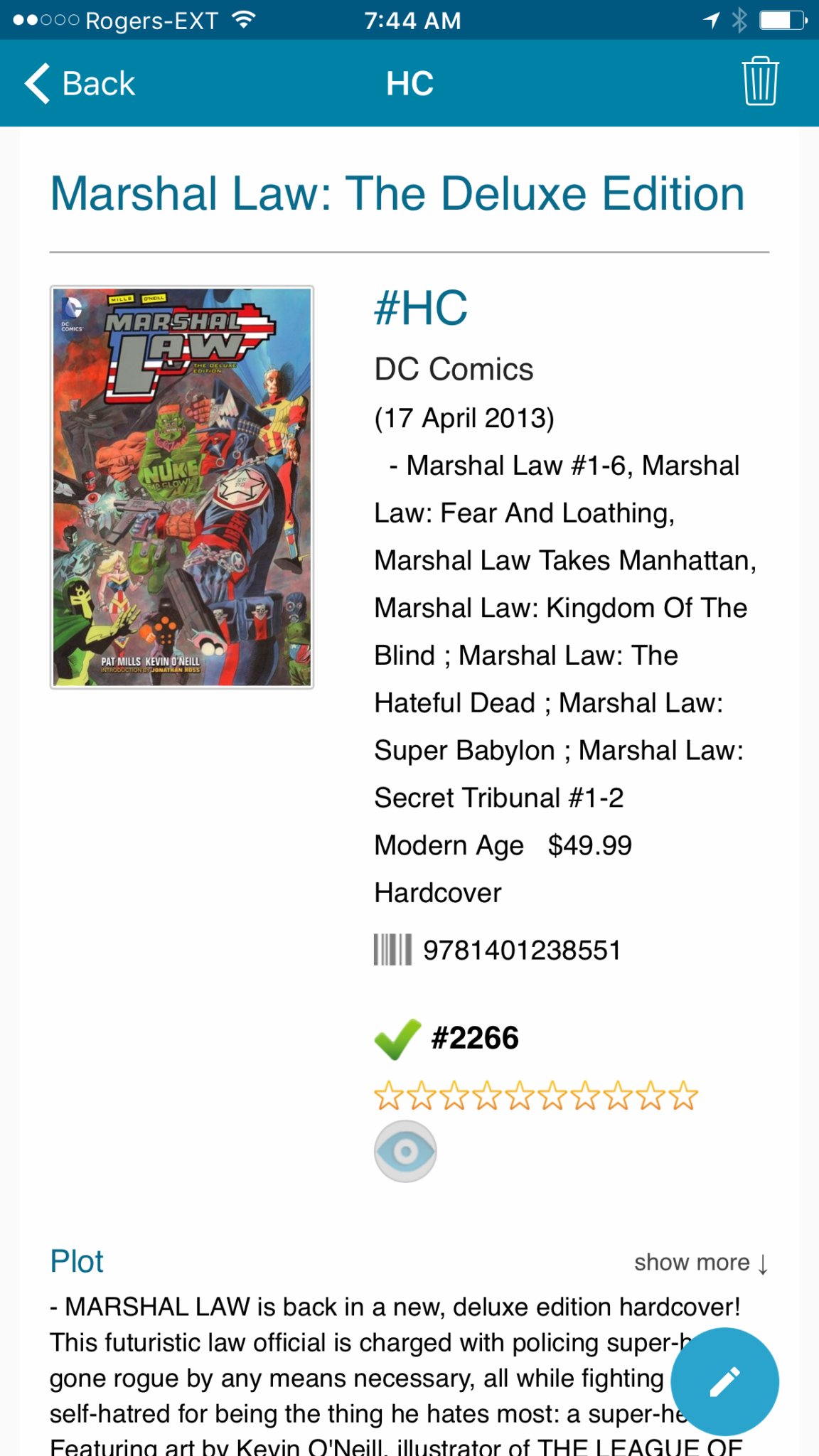This screenshot has width=819, height=1456.
Task: Tap the index number #2266
Action: coord(475,1038)
